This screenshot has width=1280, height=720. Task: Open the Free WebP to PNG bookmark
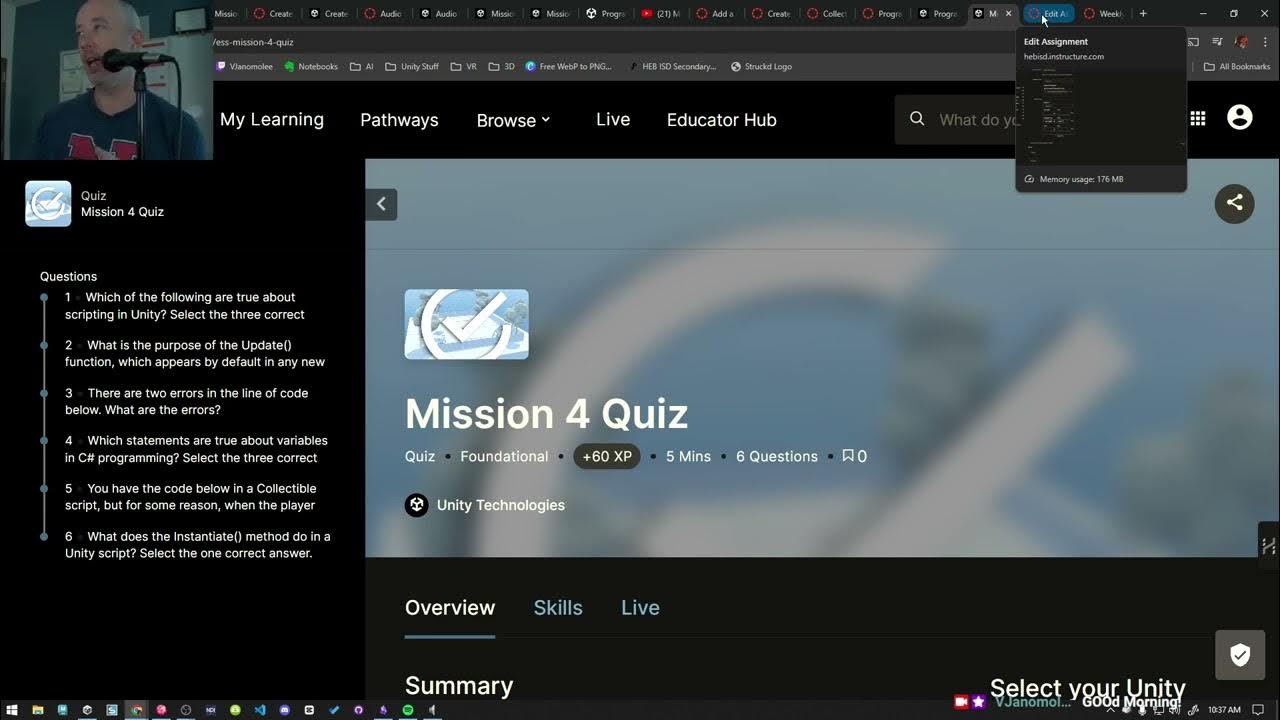(568, 67)
